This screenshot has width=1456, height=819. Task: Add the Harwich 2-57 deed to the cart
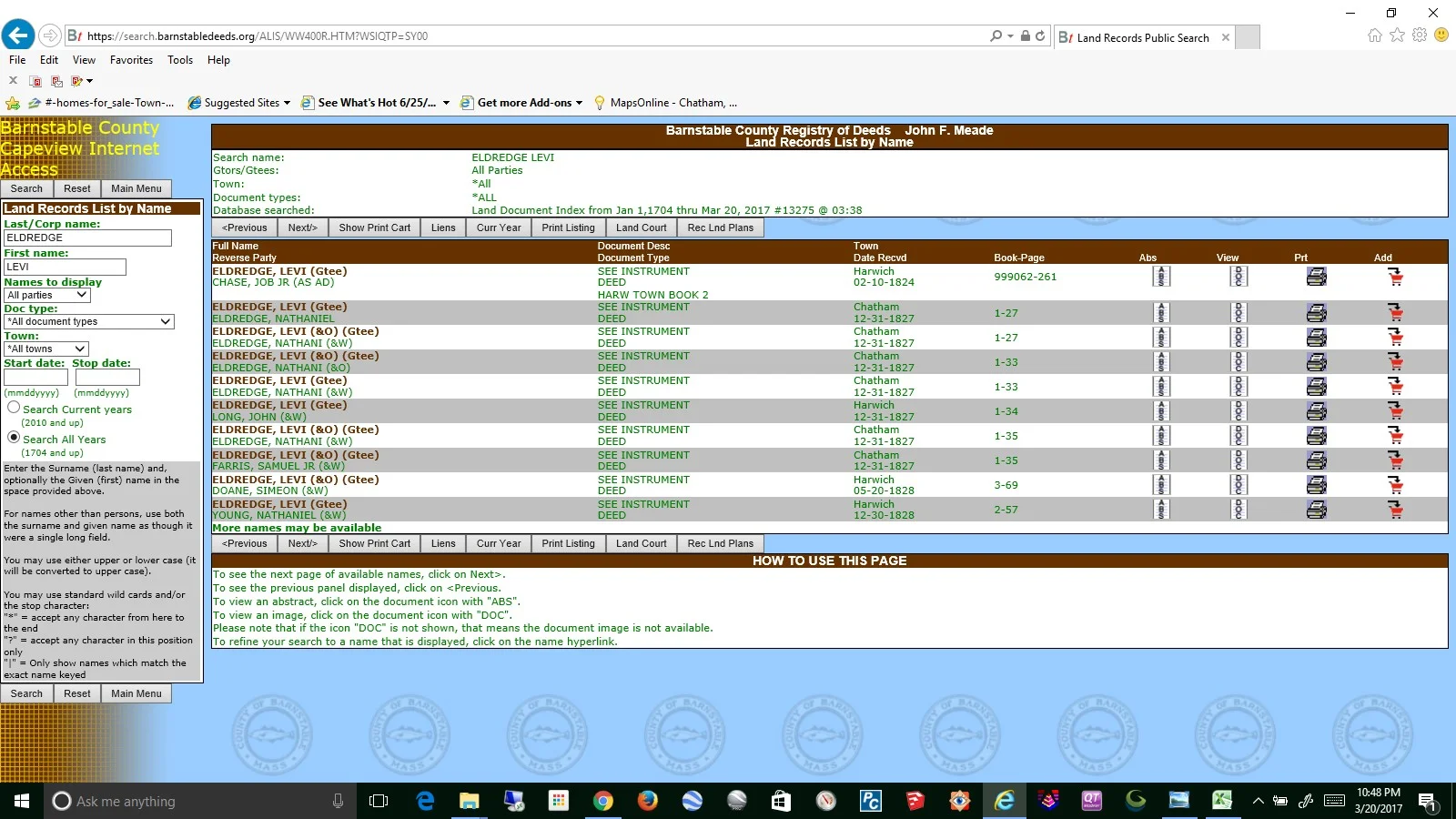[x=1395, y=509]
